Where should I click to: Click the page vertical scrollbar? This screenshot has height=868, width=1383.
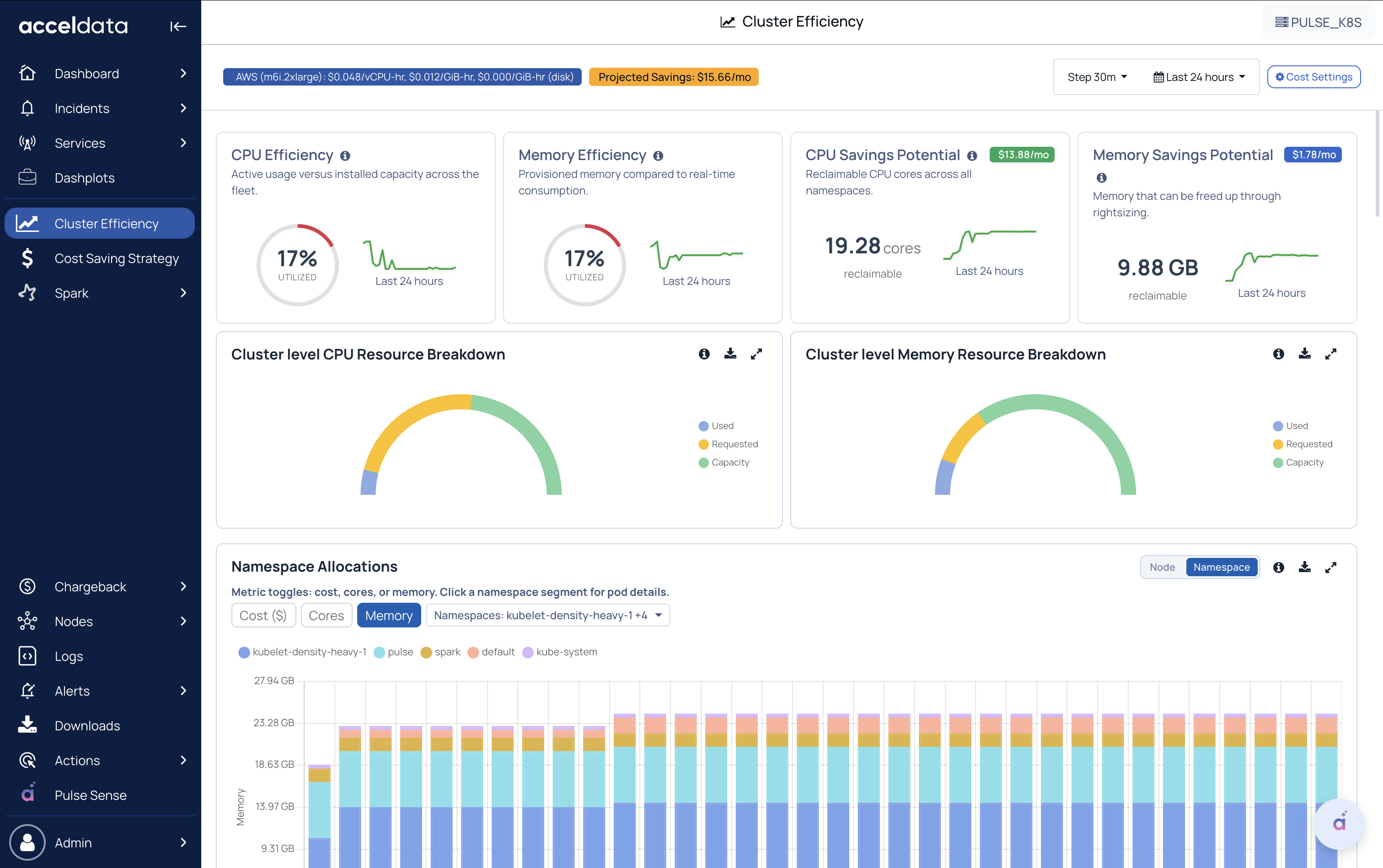coord(1377,164)
